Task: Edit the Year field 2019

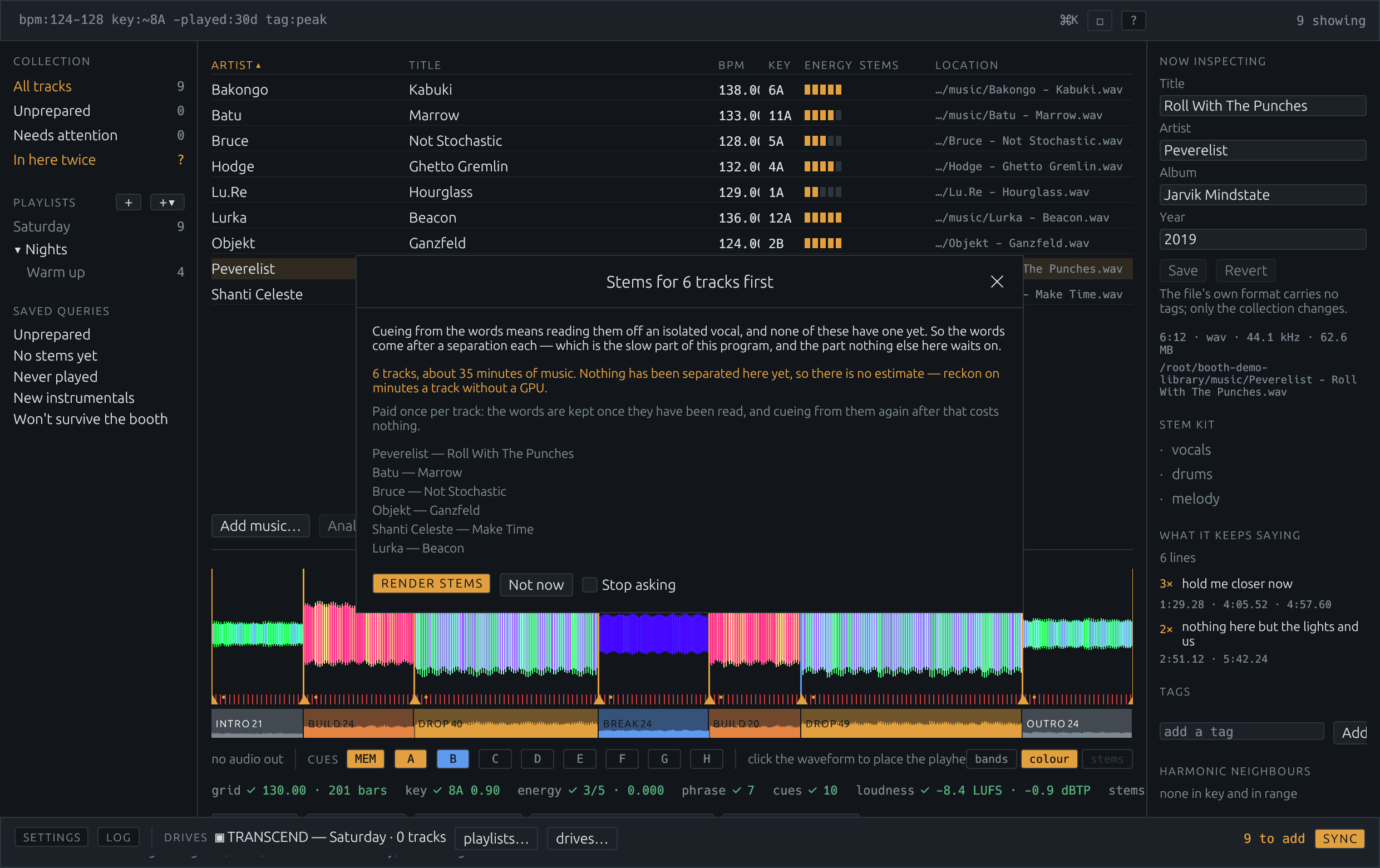Action: pos(1263,239)
